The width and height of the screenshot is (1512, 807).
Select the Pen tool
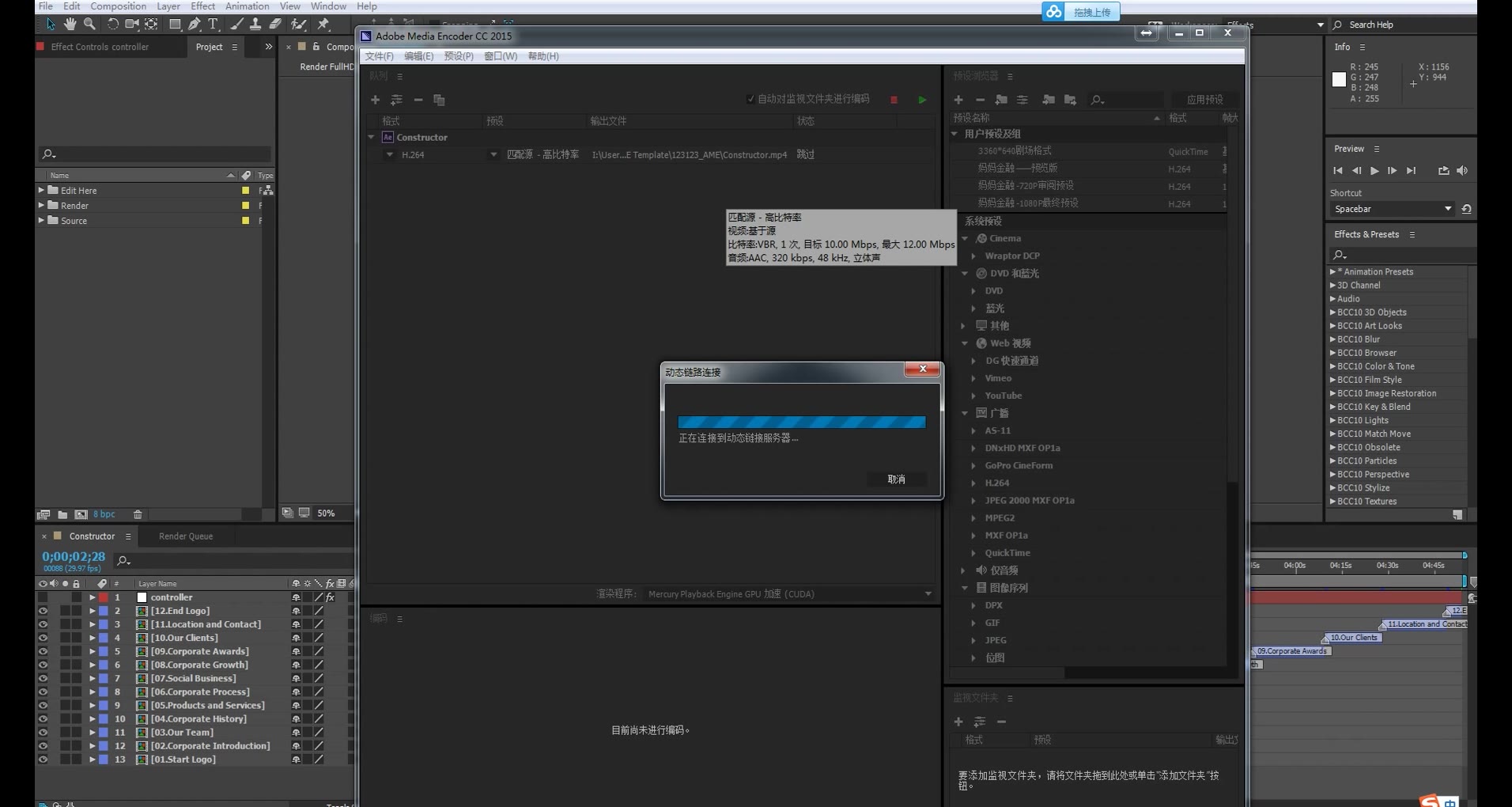[x=194, y=25]
